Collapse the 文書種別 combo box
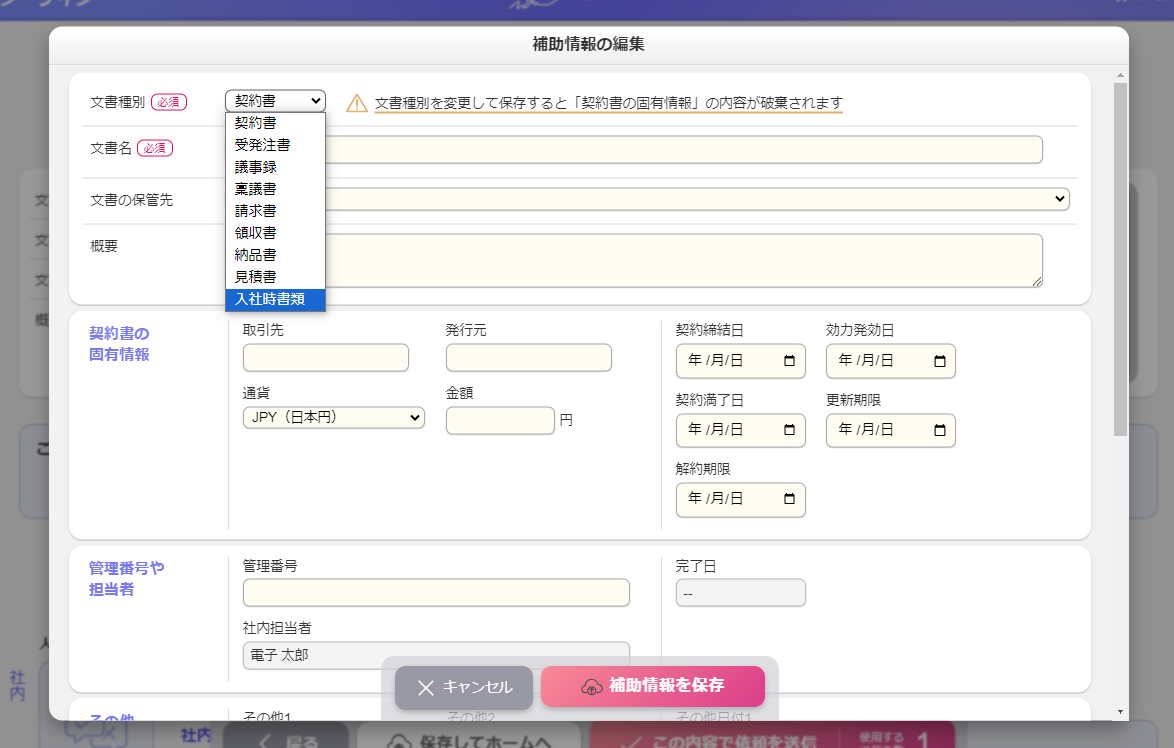 click(x=275, y=101)
